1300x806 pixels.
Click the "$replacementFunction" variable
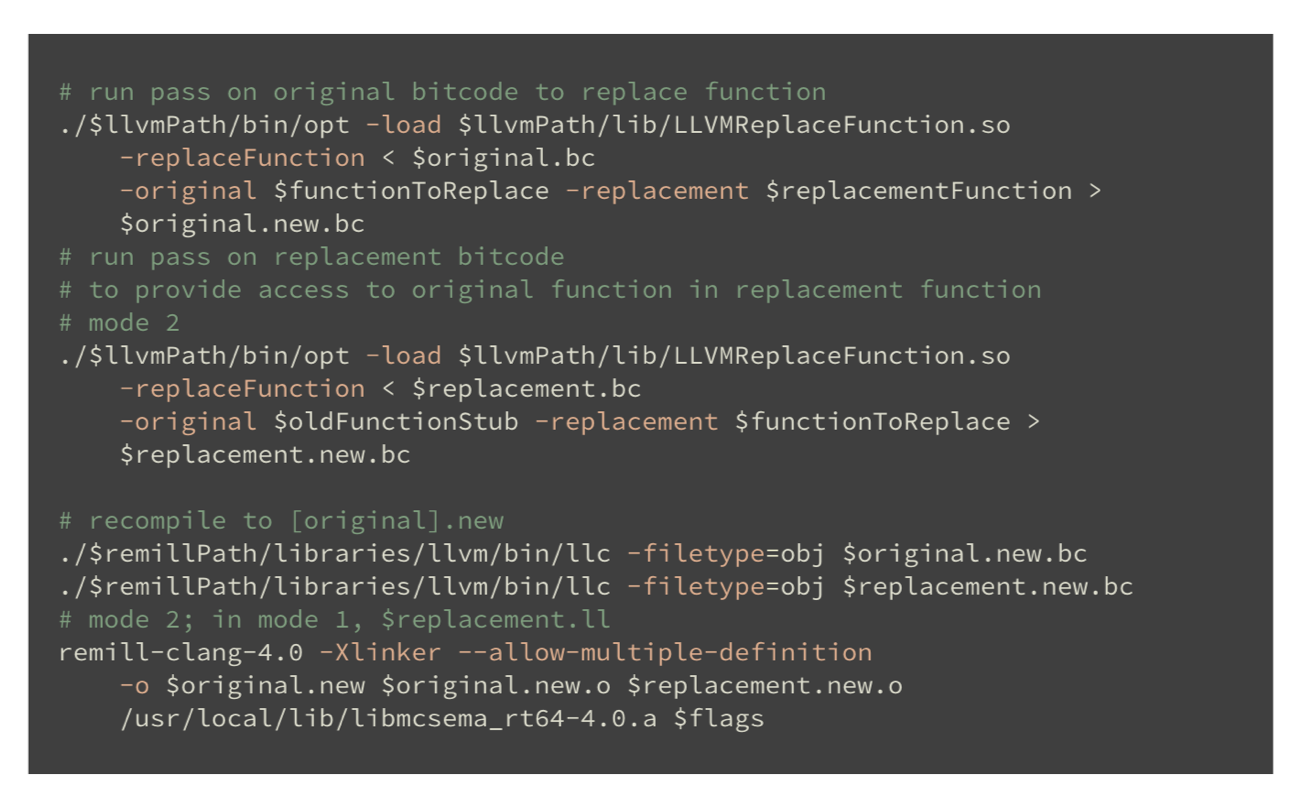pyautogui.click(x=918, y=191)
